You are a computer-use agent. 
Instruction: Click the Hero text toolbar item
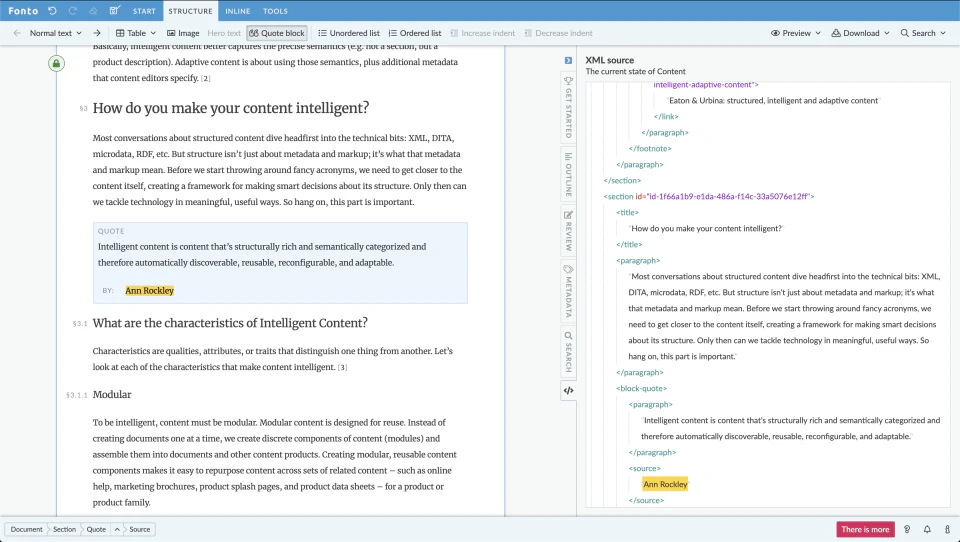coord(224,33)
